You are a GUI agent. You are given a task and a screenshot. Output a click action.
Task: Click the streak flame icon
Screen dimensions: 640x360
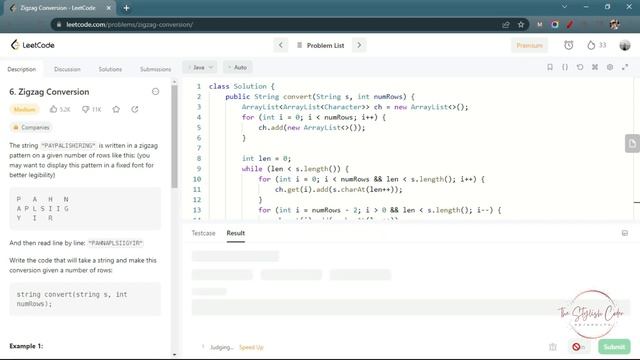pyautogui.click(x=591, y=45)
